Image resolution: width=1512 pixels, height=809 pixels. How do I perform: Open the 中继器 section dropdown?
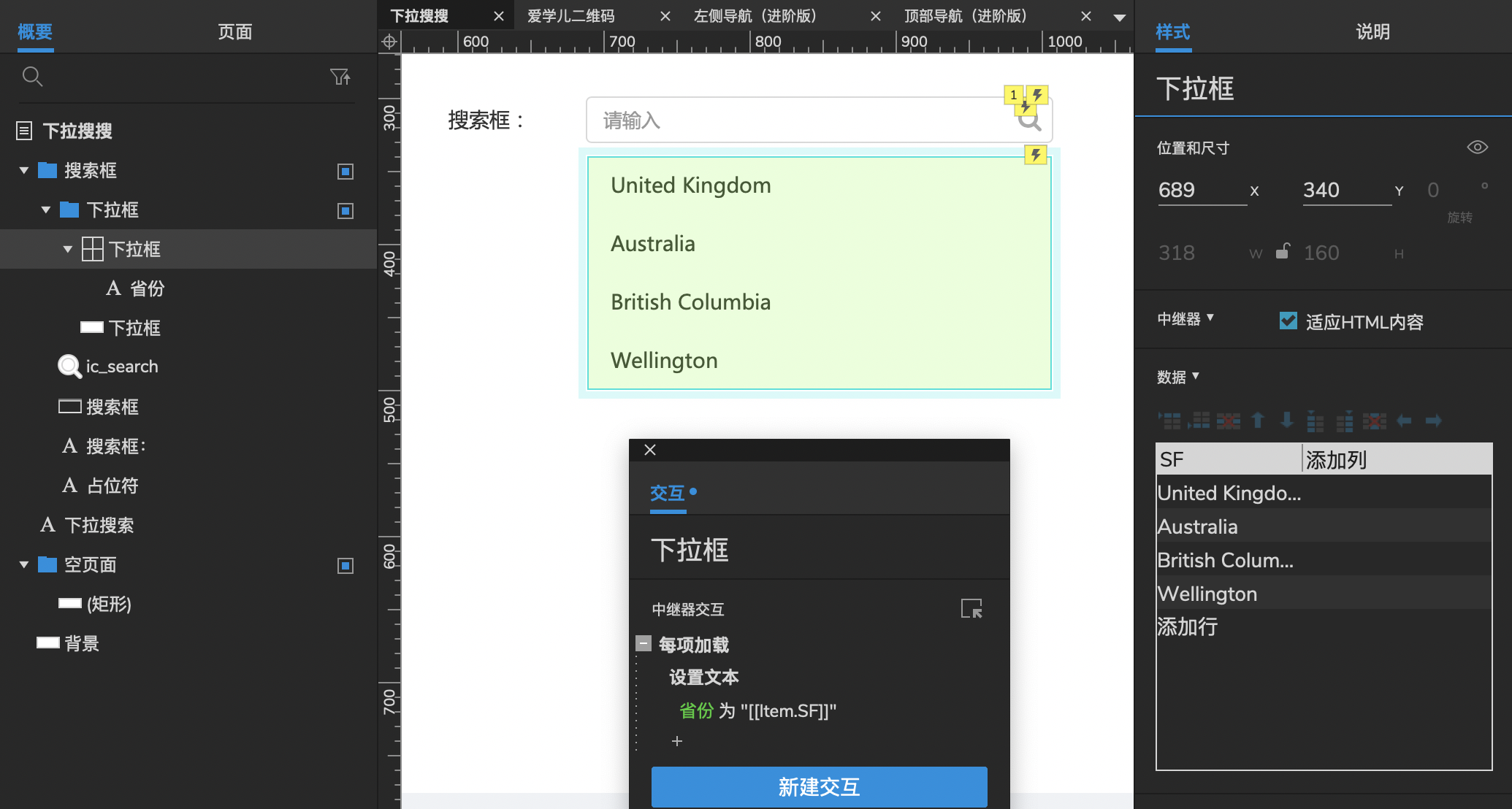(1185, 318)
